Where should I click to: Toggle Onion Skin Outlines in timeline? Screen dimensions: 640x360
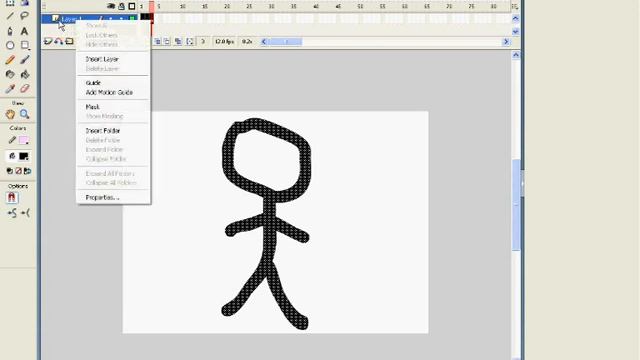coord(167,41)
